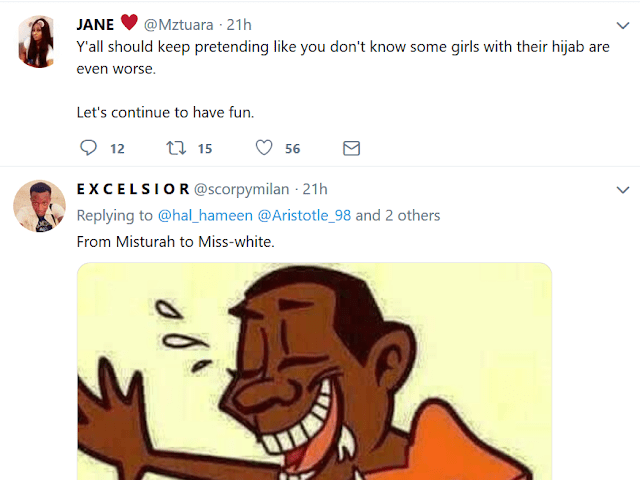Expand the options chevron on JANE's tweet
This screenshot has height=480, width=640.
[x=622, y=24]
